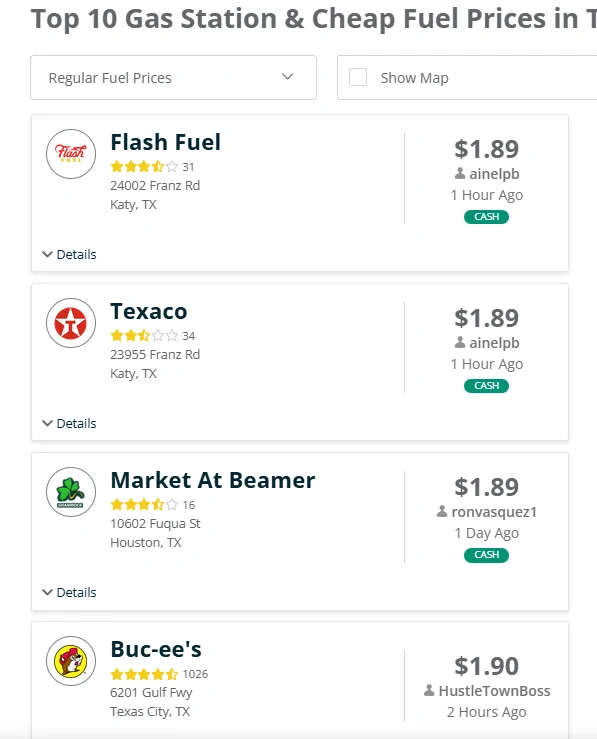Click the $1.90 price for Buc-ee's
Screen dimensions: 597x739
pos(486,665)
